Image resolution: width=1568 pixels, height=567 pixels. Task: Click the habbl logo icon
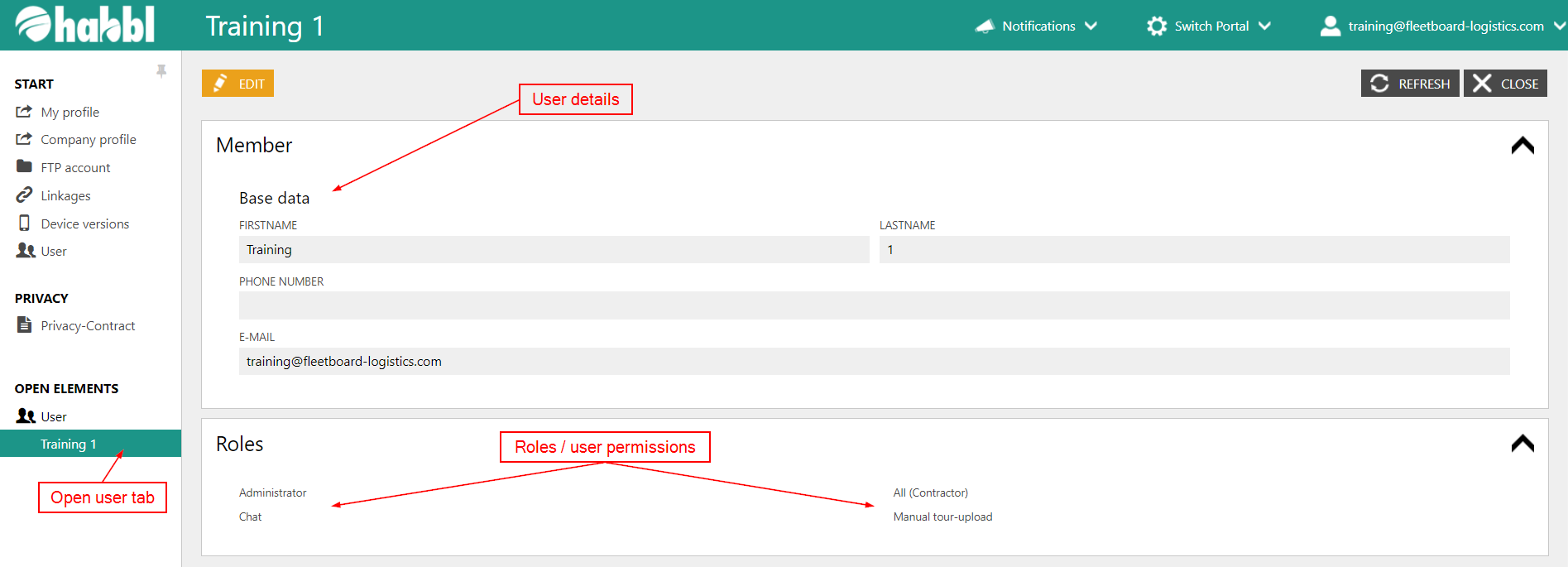pos(33,24)
